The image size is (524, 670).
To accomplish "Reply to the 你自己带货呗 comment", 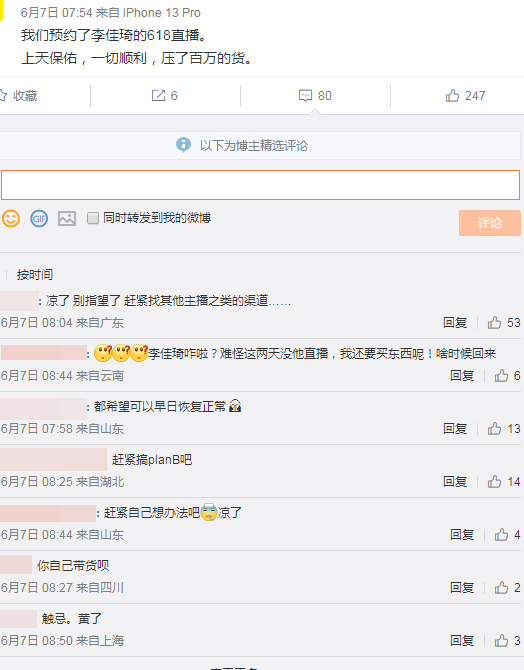I will (462, 588).
